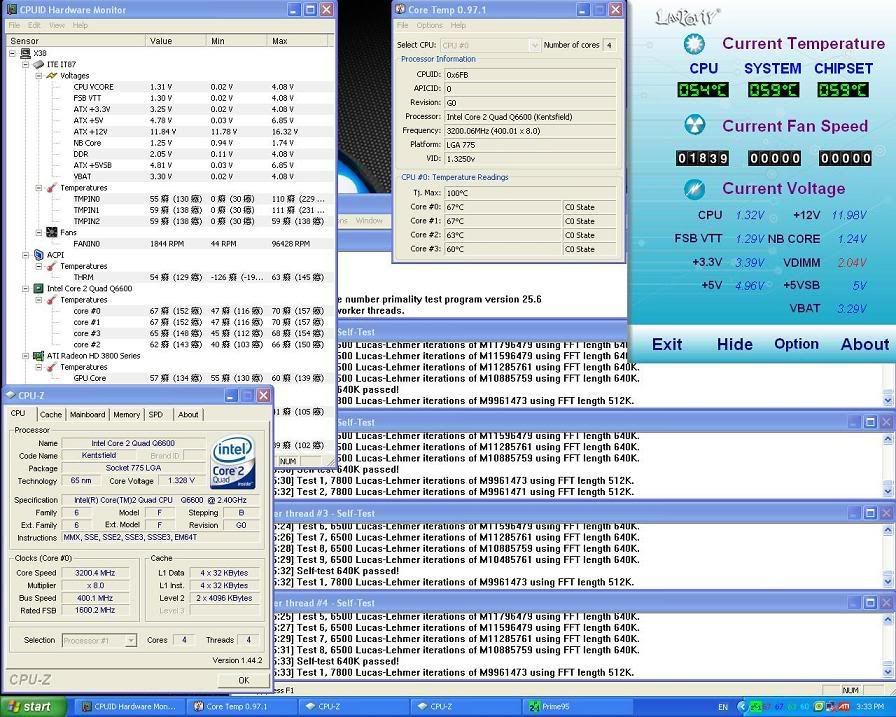Open the Windows start menu

point(33,707)
